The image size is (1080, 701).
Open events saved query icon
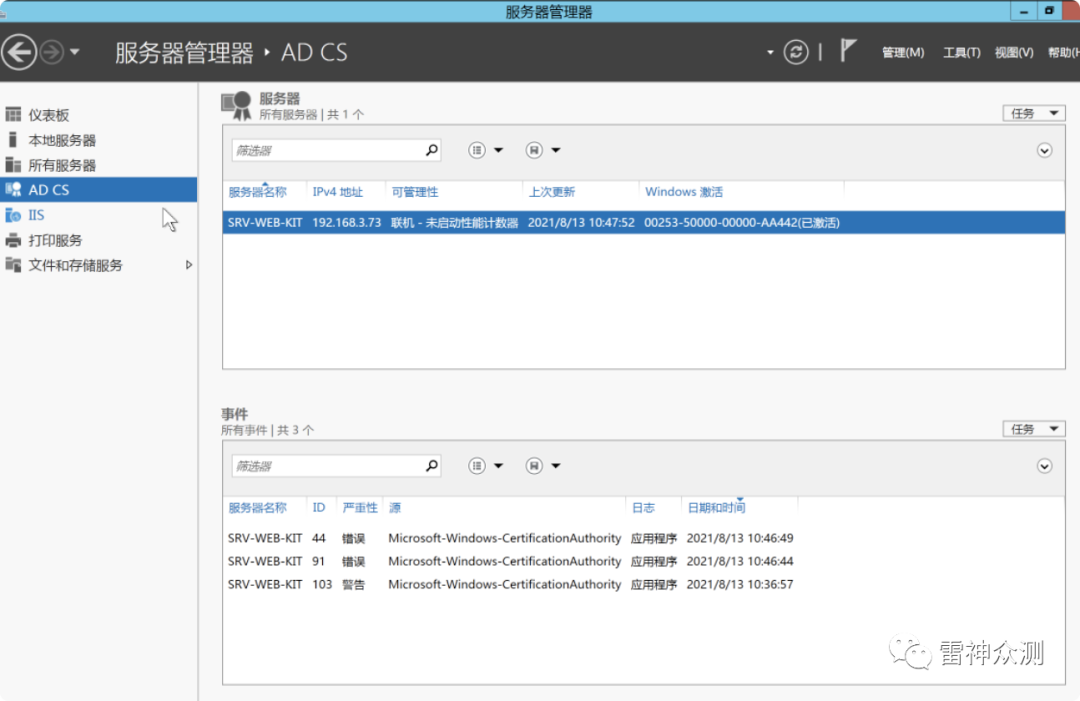pos(534,465)
